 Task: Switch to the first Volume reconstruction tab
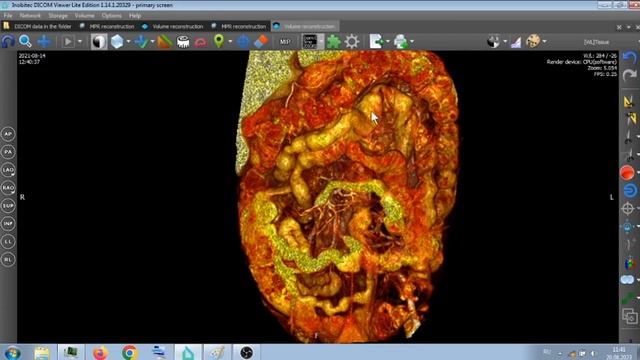click(x=173, y=27)
